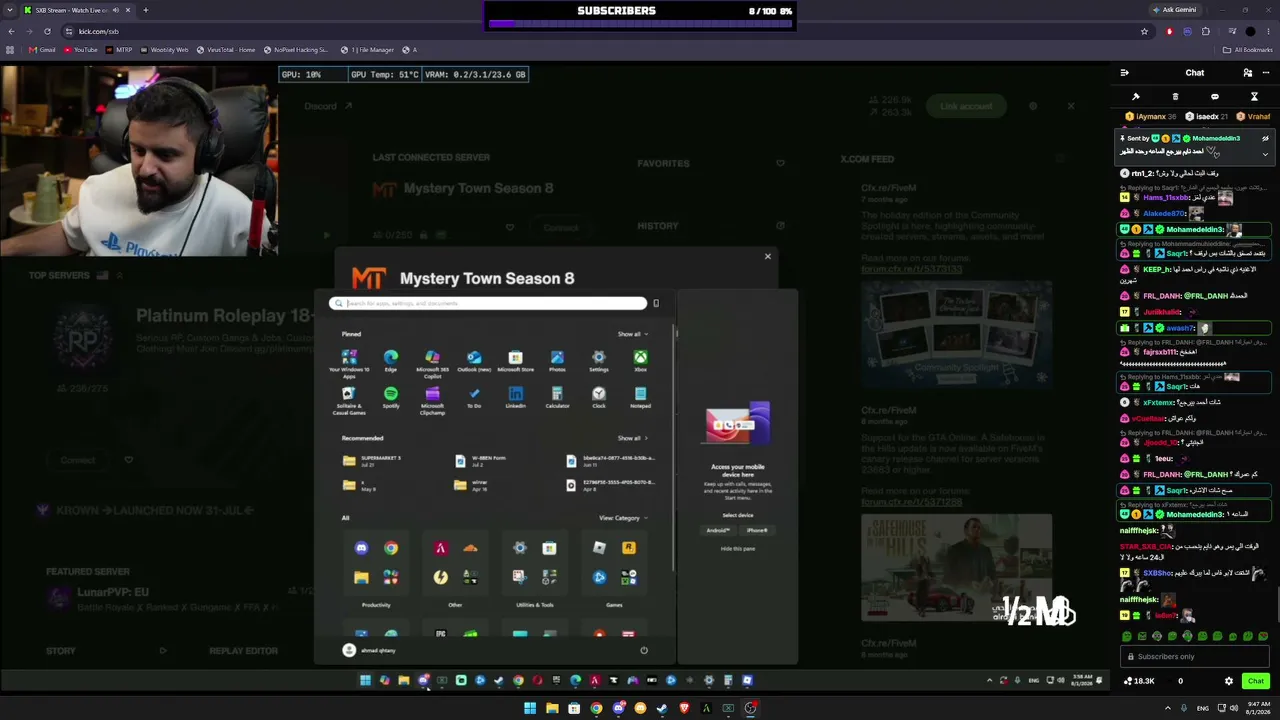Open the ahmad qhtany user account
Screen dimensions: 1280x720
point(370,650)
